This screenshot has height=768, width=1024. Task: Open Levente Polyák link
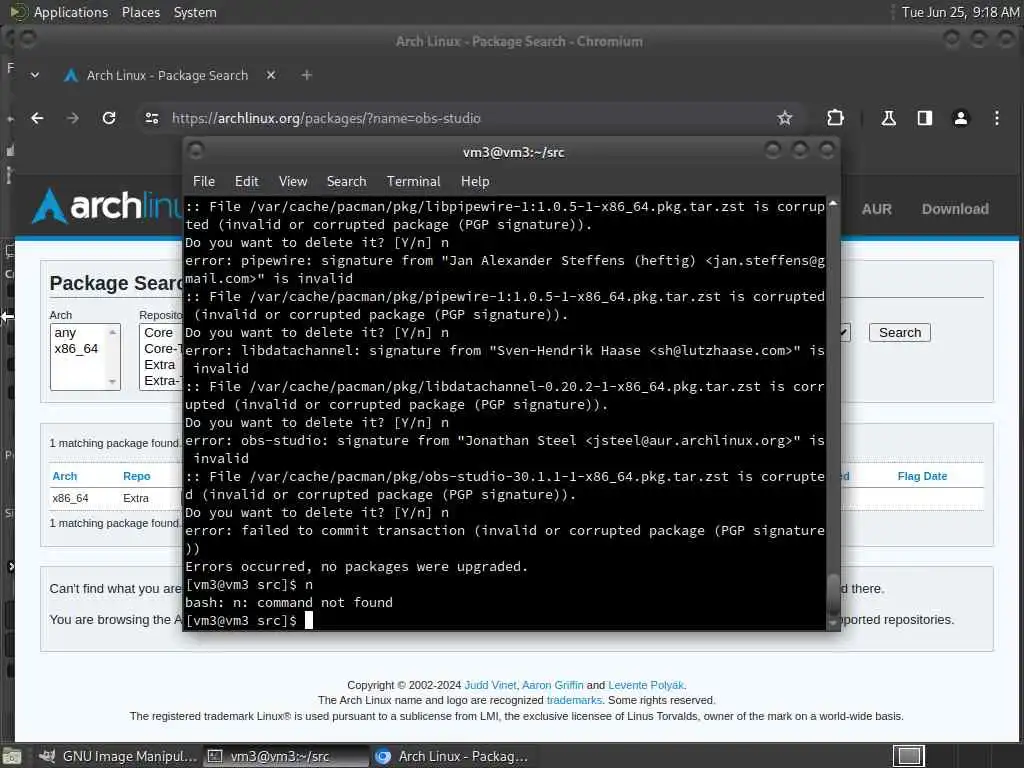click(646, 685)
